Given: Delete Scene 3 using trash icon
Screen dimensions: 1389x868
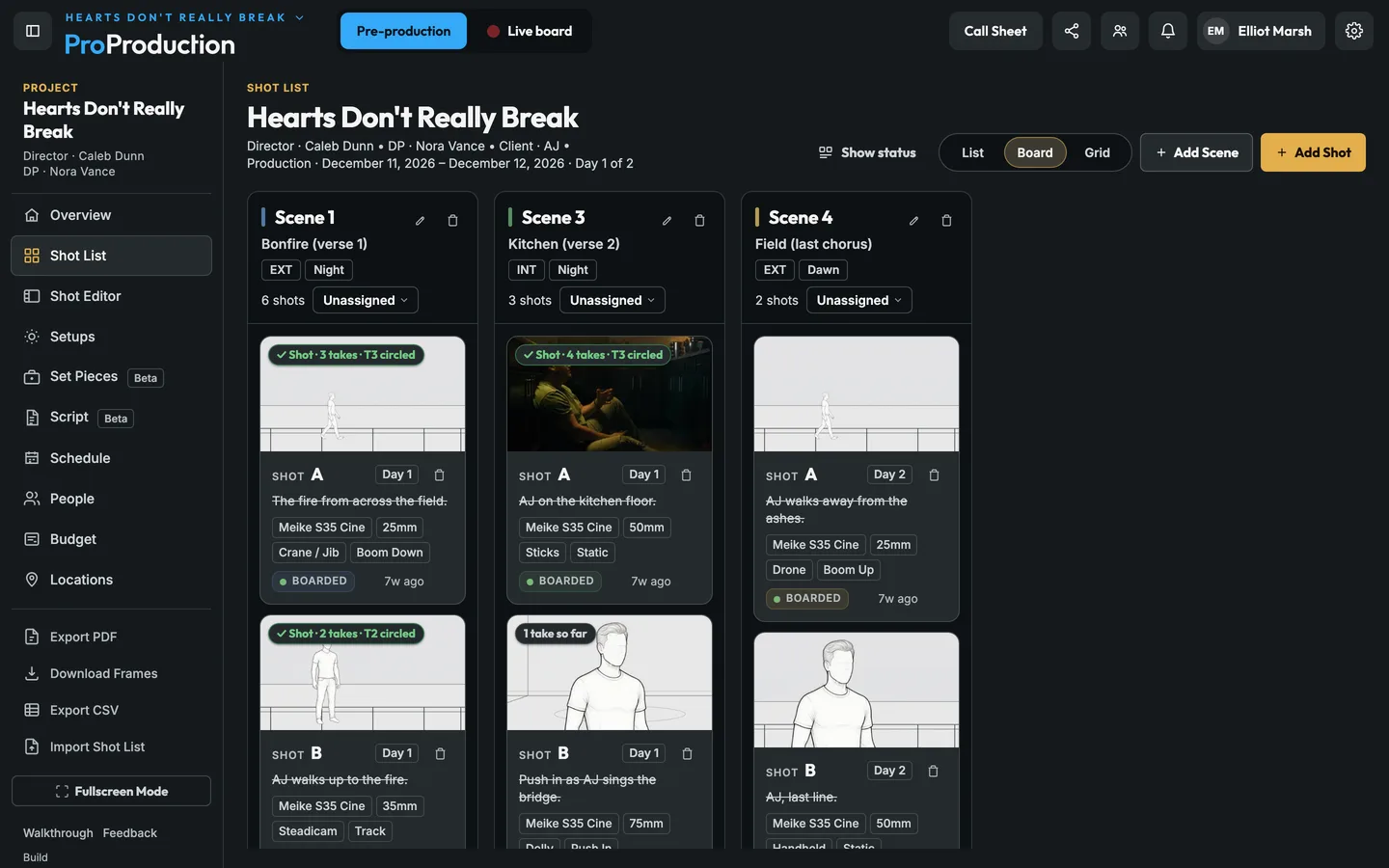Looking at the screenshot, I should click(x=700, y=221).
